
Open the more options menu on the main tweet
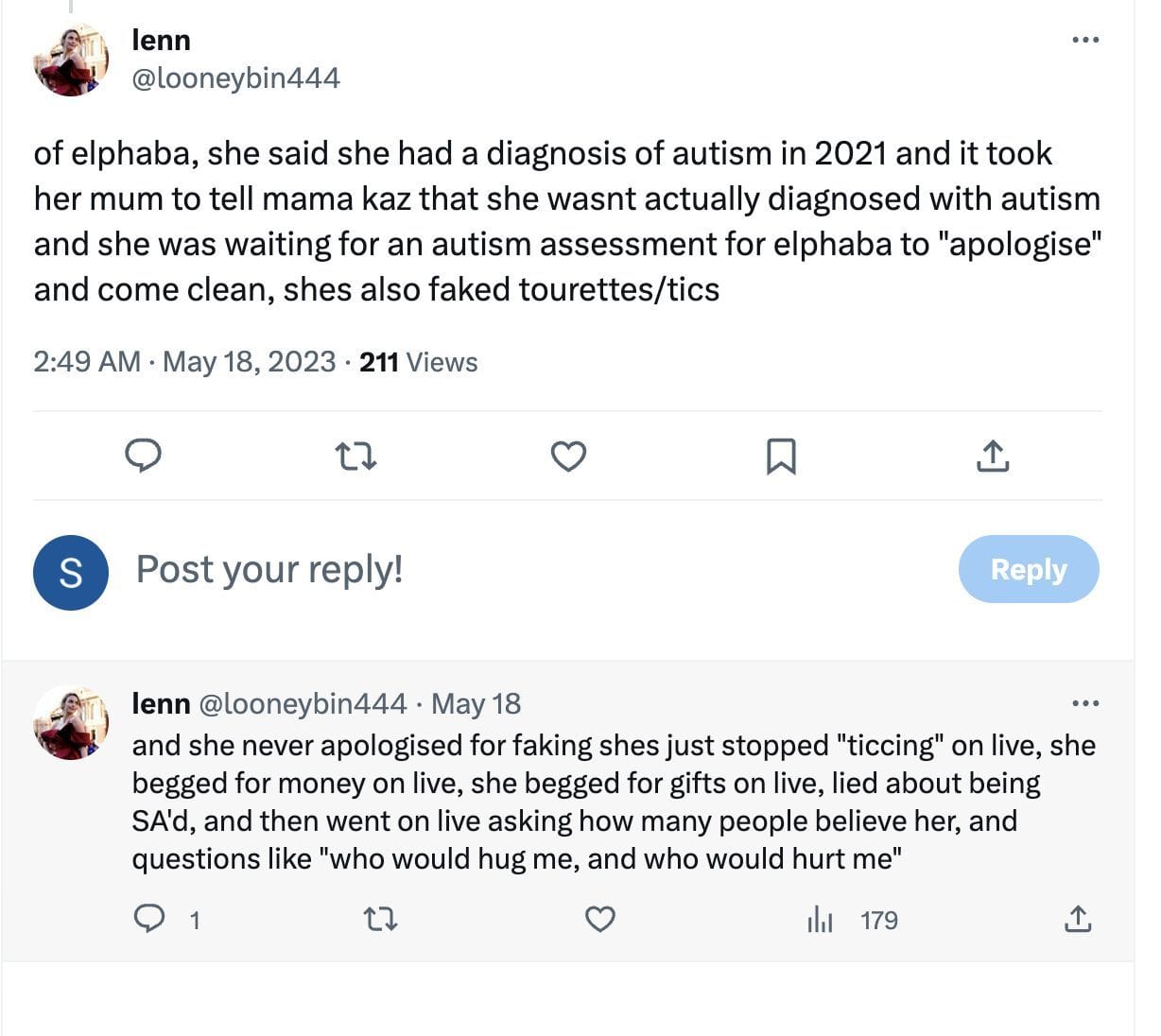tap(1085, 39)
